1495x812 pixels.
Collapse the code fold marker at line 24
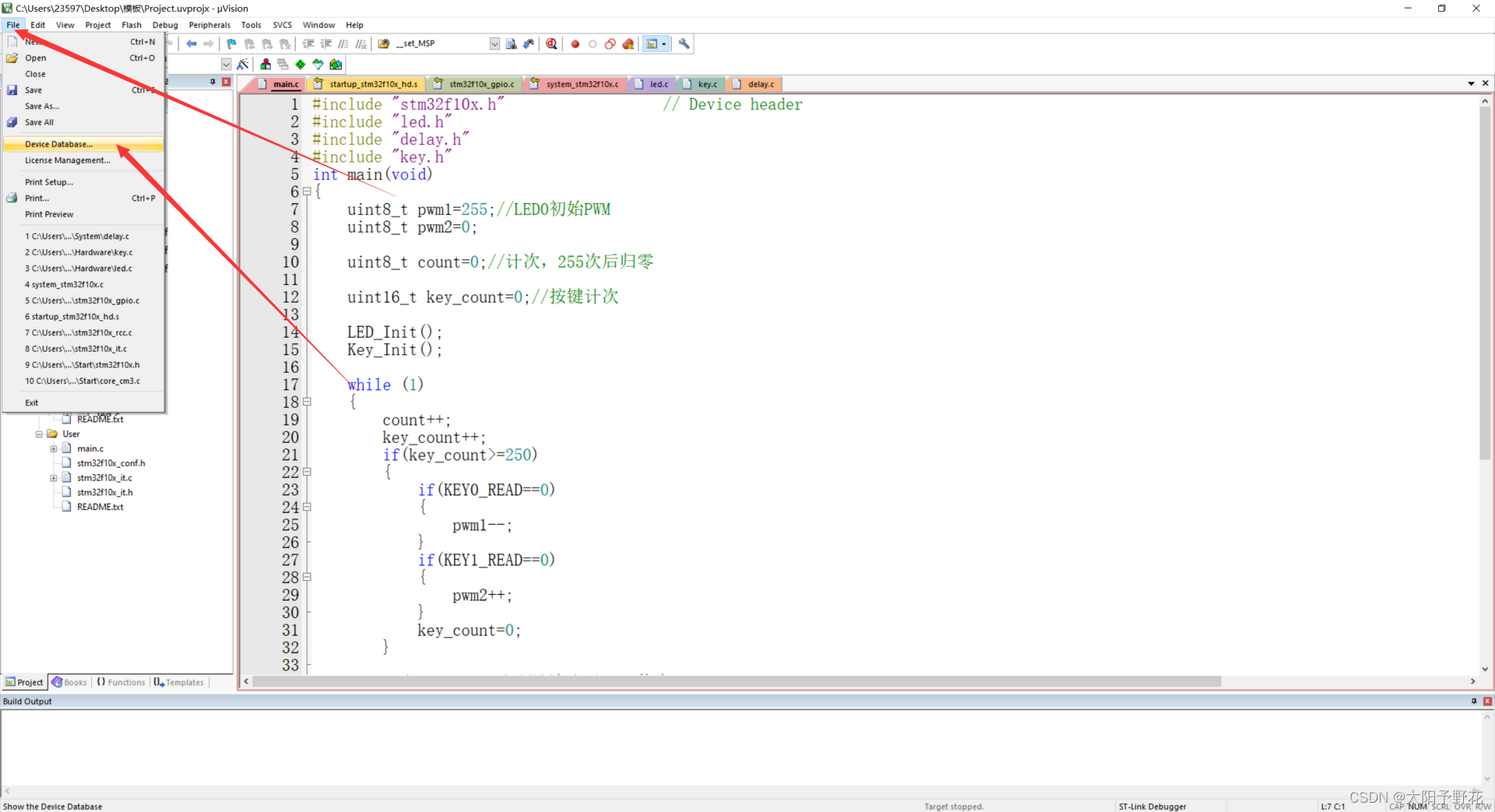pyautogui.click(x=307, y=507)
